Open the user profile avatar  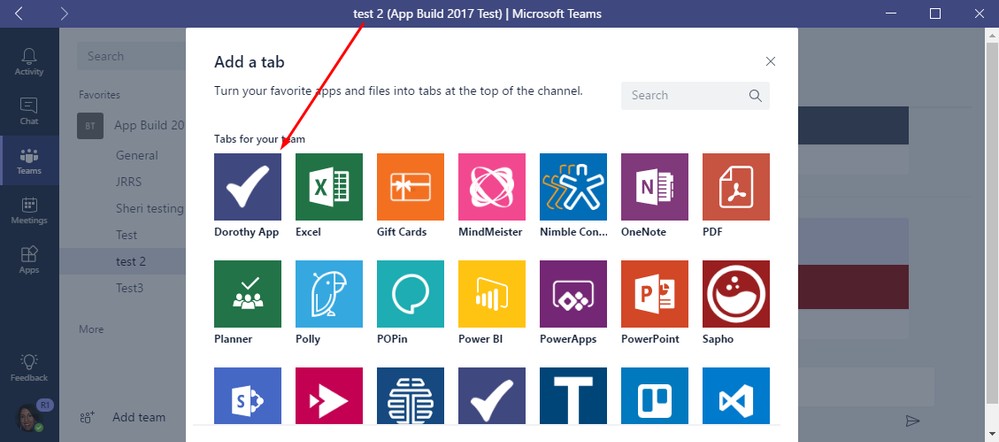(29, 417)
